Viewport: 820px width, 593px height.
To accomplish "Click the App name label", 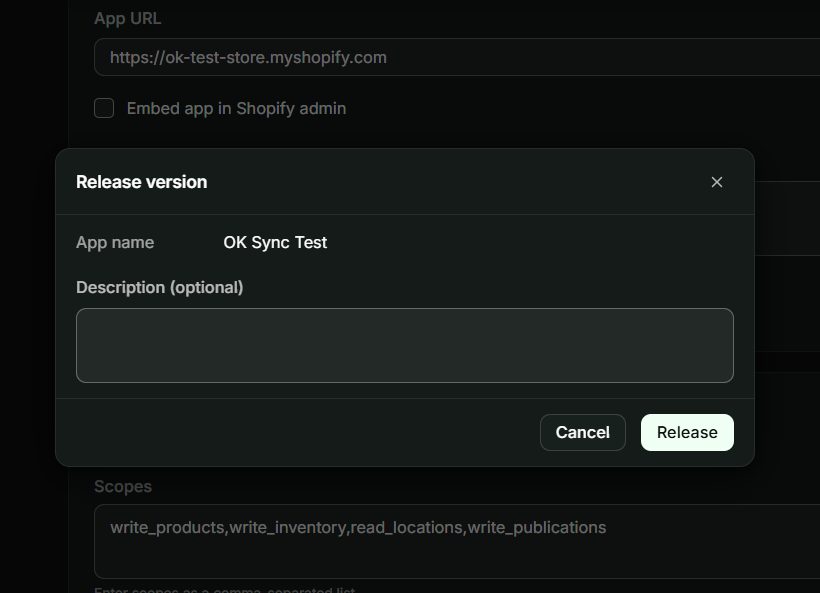I will point(115,243).
